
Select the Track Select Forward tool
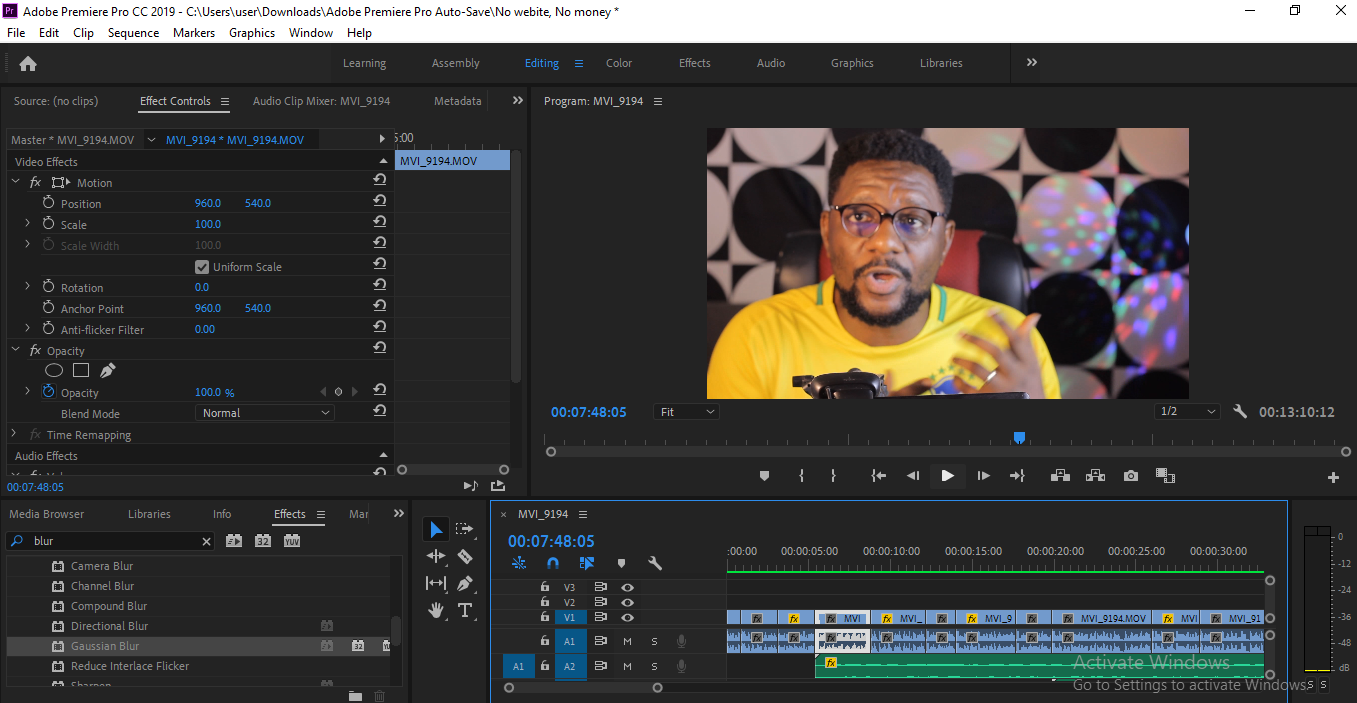464,529
